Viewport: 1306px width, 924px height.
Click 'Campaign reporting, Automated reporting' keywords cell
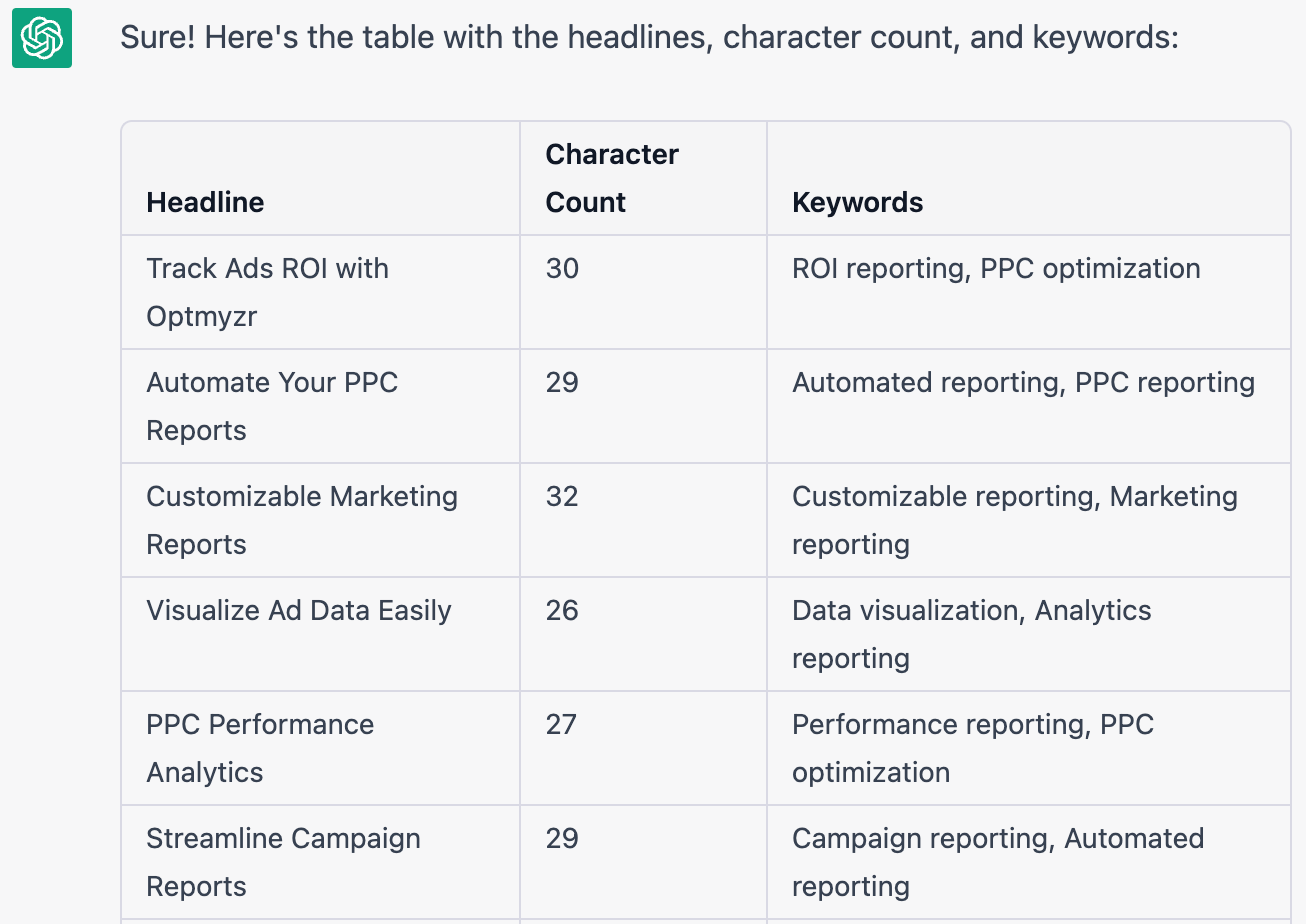click(997, 862)
